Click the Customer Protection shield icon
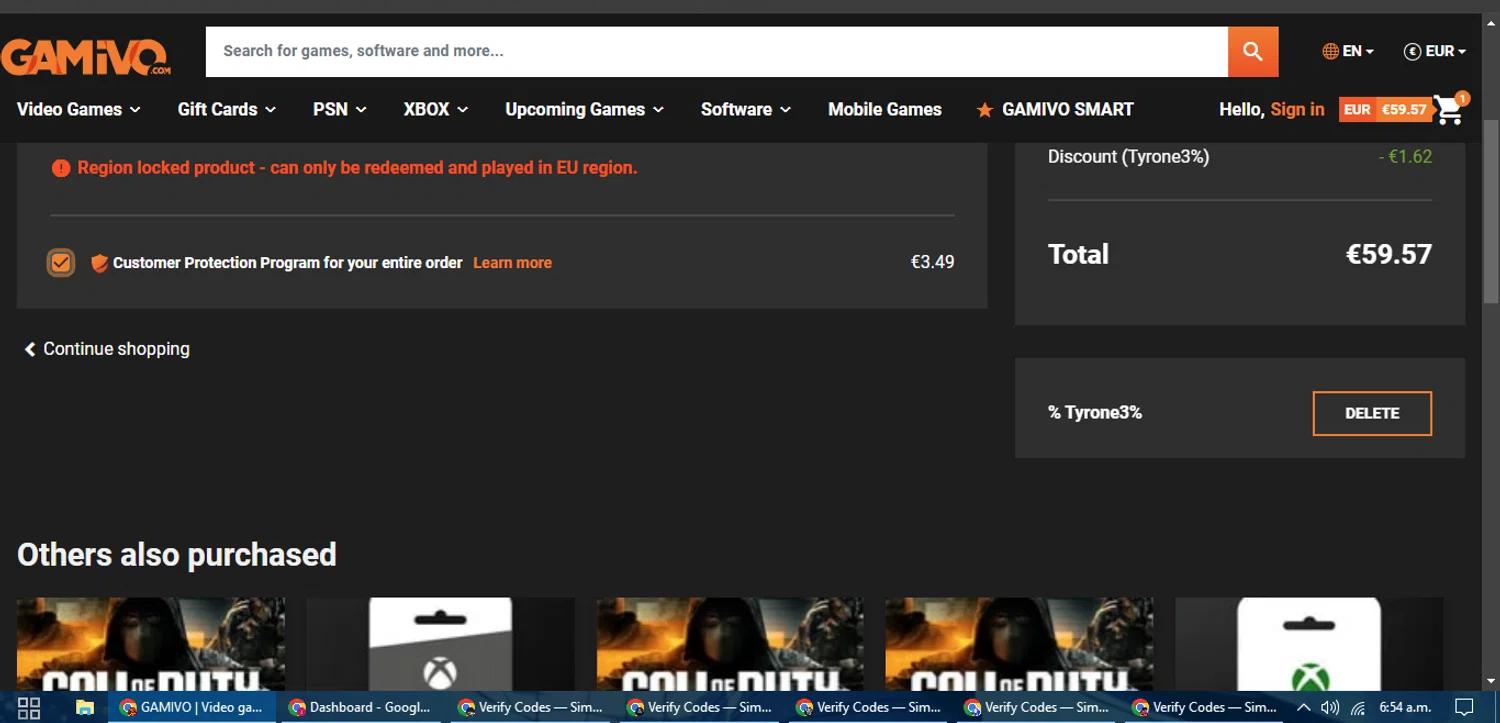1500x723 pixels. coord(99,263)
